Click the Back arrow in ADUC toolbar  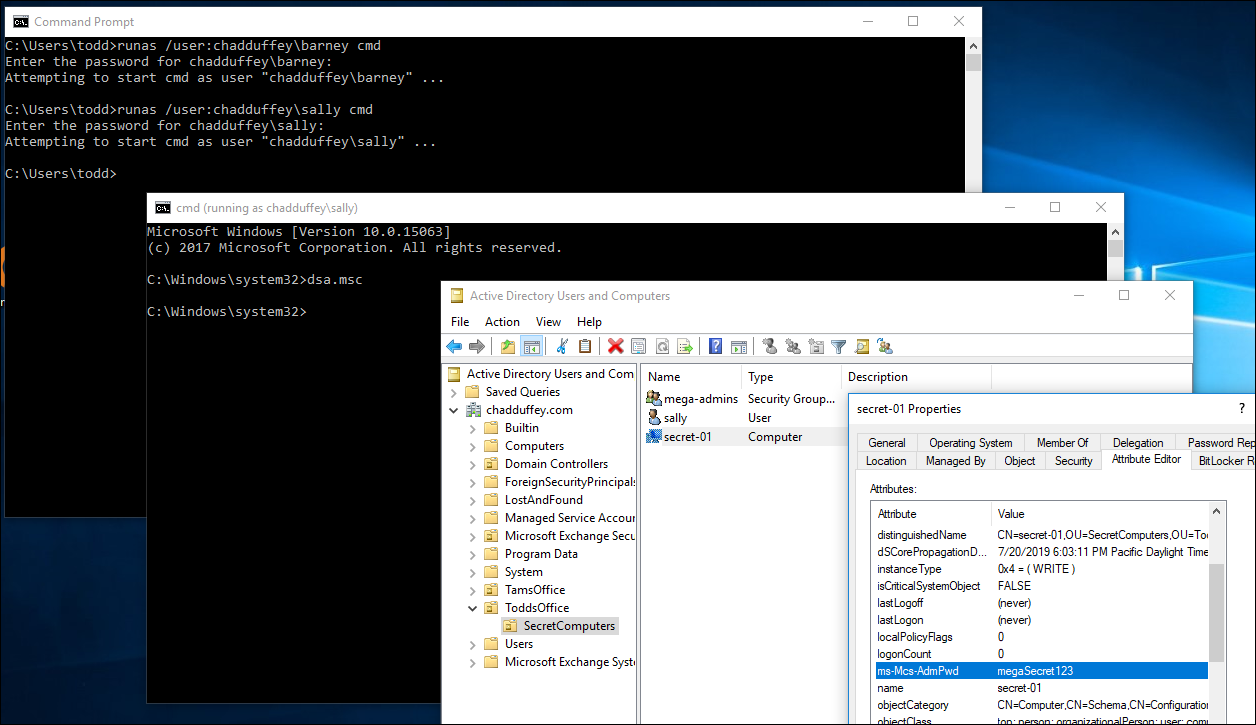454,346
